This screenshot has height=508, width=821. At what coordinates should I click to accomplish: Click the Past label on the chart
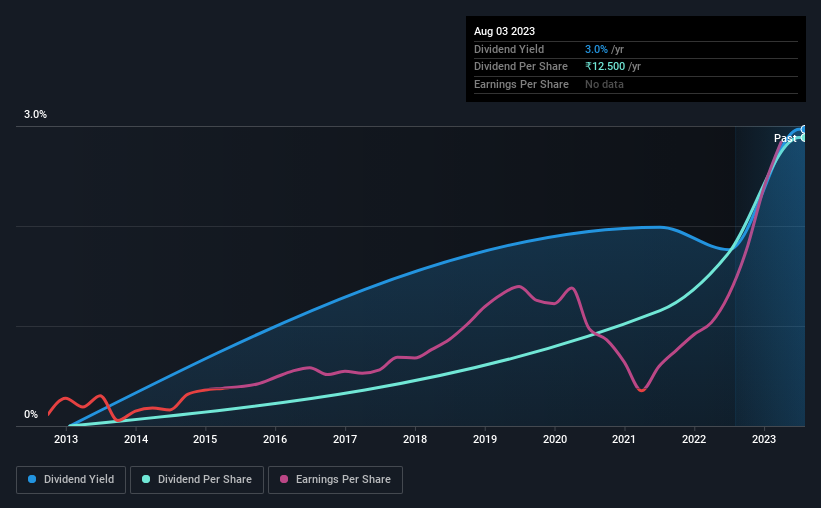click(785, 138)
